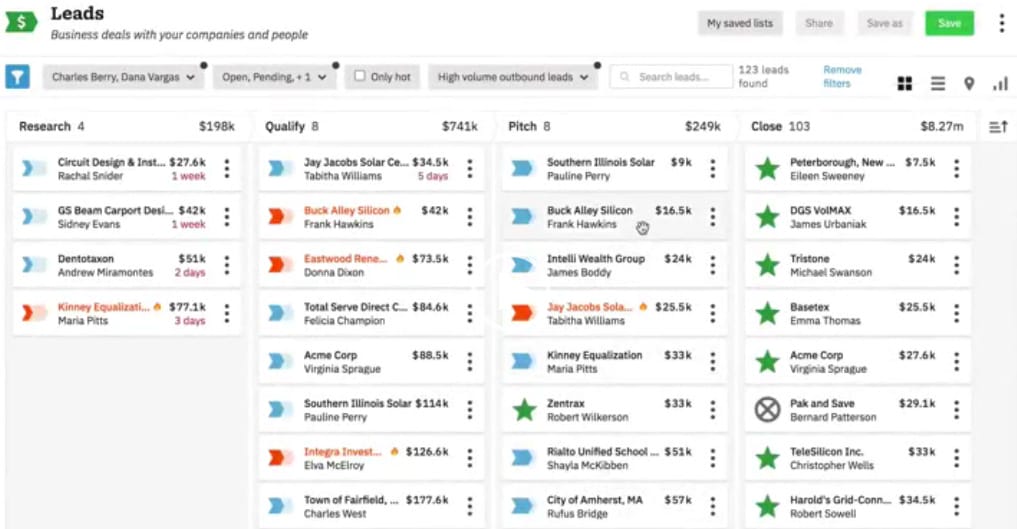Expand the Charles Berry, Dana Vargas owner dropdown

123,77
